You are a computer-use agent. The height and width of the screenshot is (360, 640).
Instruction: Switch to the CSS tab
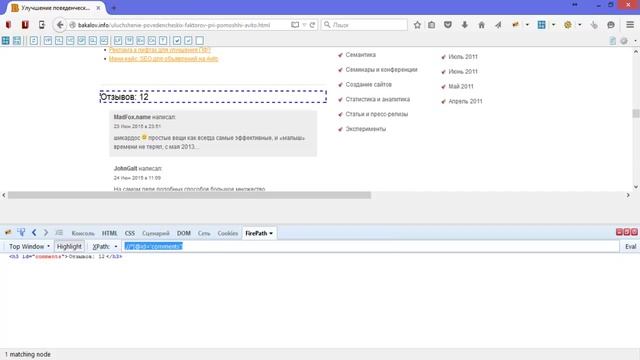tap(130, 233)
